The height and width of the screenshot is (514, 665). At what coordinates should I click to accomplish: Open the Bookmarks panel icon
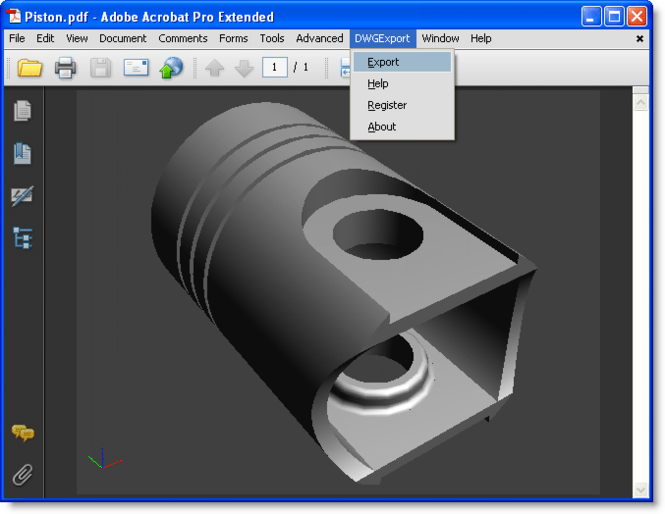click(22, 154)
